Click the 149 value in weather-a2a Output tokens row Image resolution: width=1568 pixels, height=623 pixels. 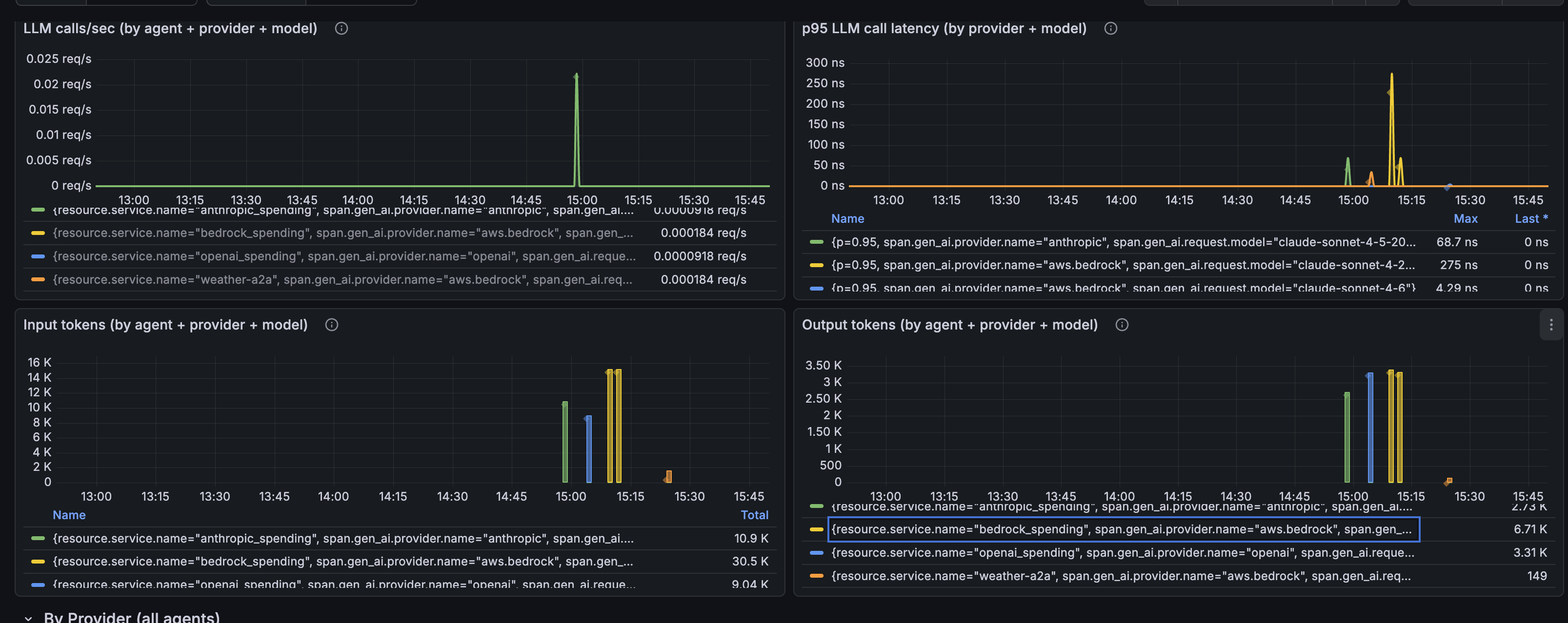pyautogui.click(x=1537, y=576)
